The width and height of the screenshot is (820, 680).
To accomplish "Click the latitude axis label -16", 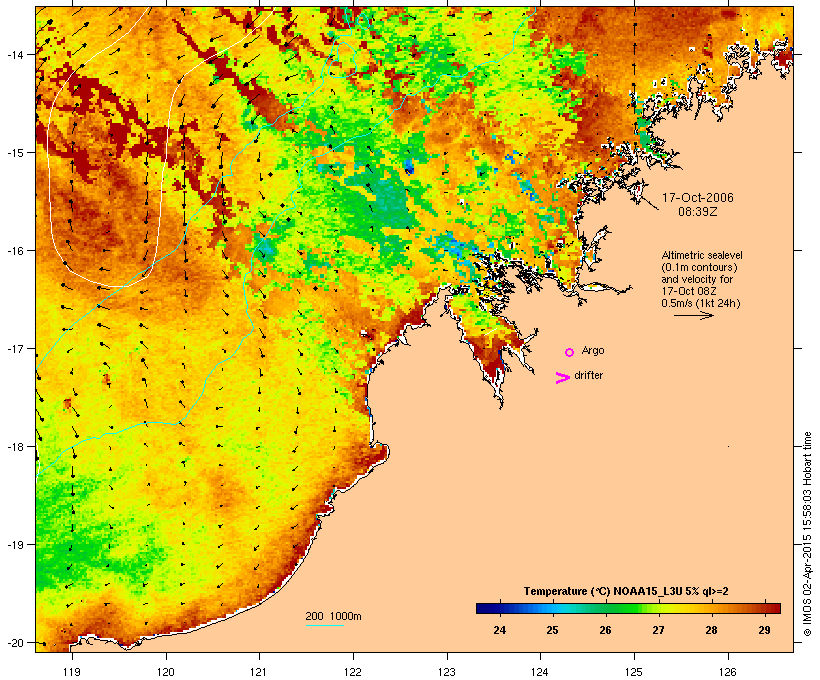I will tap(14, 251).
